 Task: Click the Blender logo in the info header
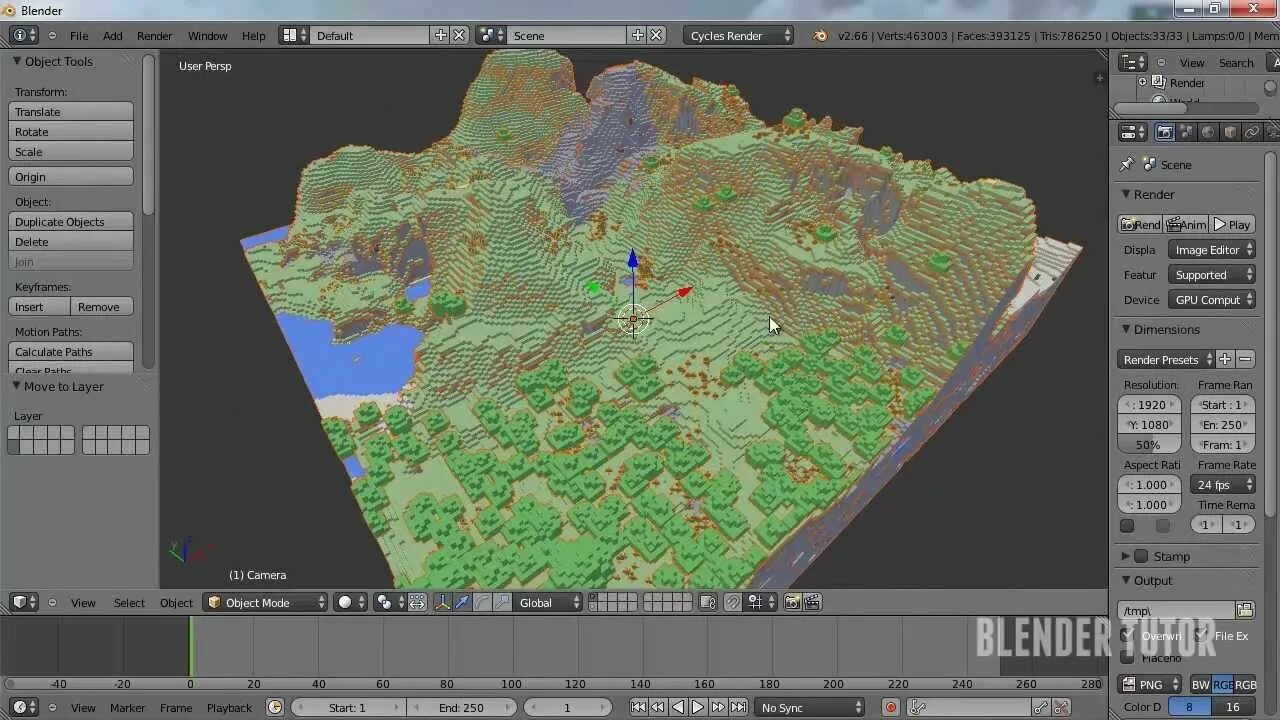(821, 35)
